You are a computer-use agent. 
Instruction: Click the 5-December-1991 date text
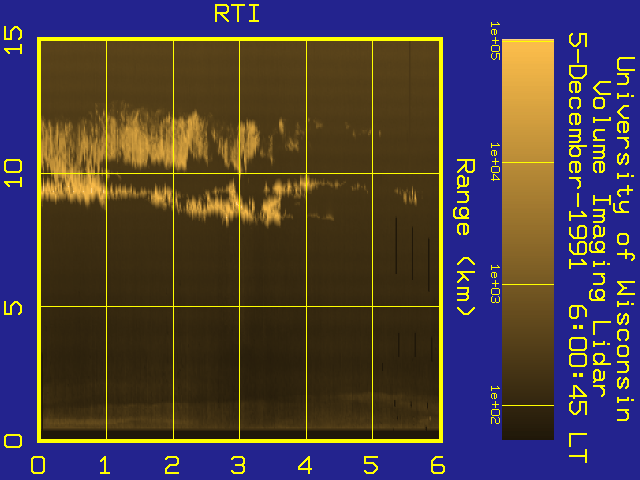[x=578, y=151]
